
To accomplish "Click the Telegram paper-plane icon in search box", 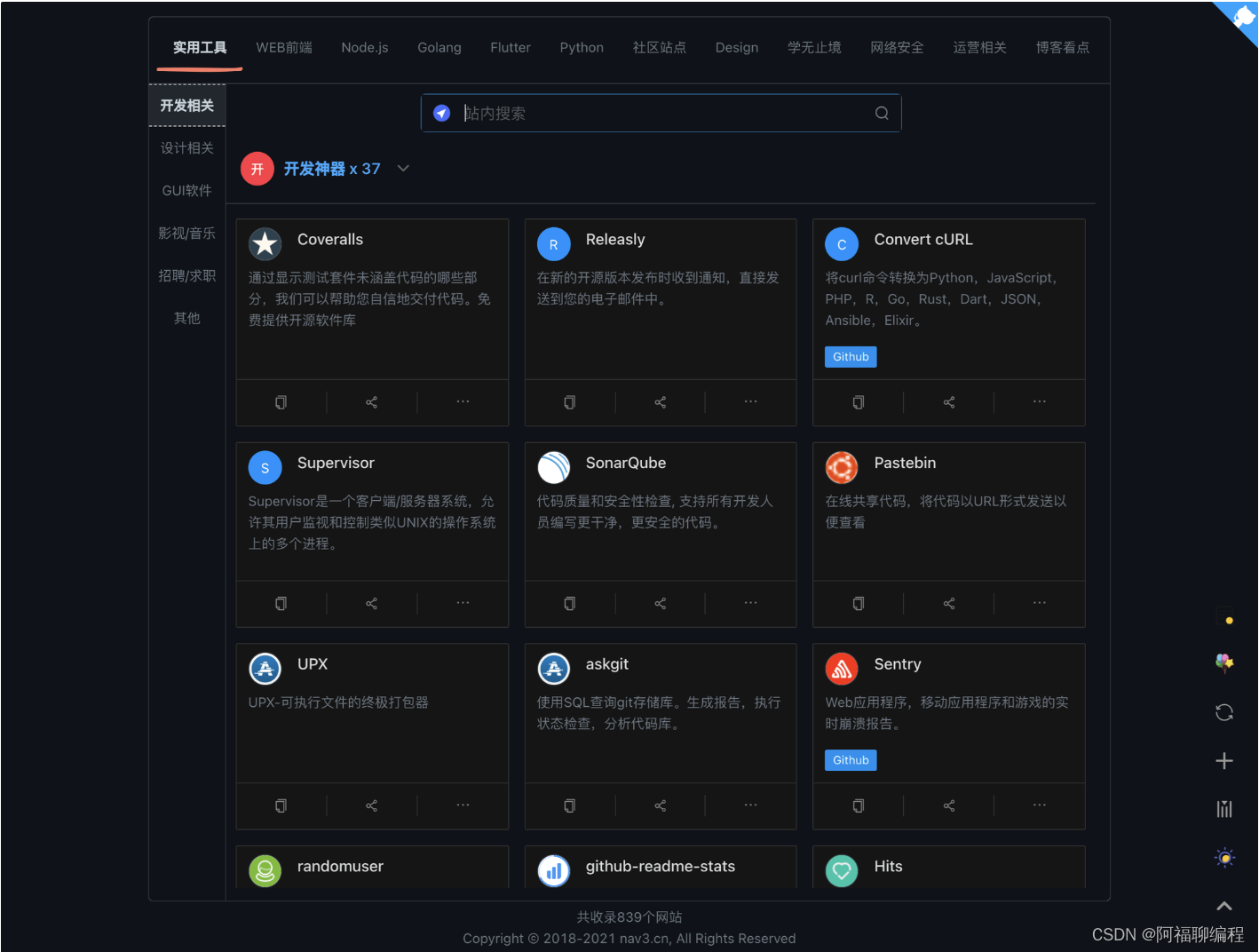I will (441, 113).
